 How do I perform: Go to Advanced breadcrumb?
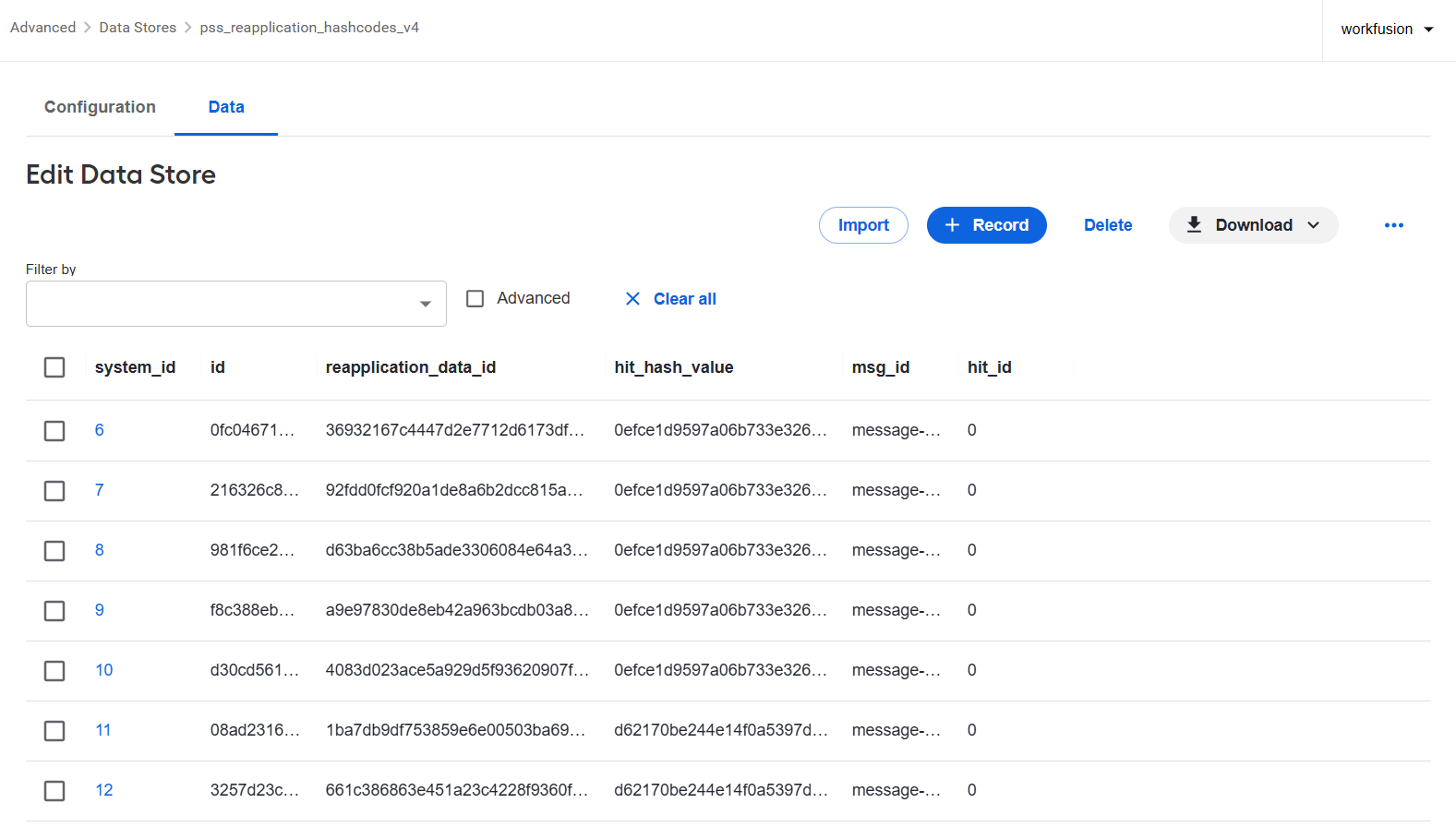coord(42,28)
